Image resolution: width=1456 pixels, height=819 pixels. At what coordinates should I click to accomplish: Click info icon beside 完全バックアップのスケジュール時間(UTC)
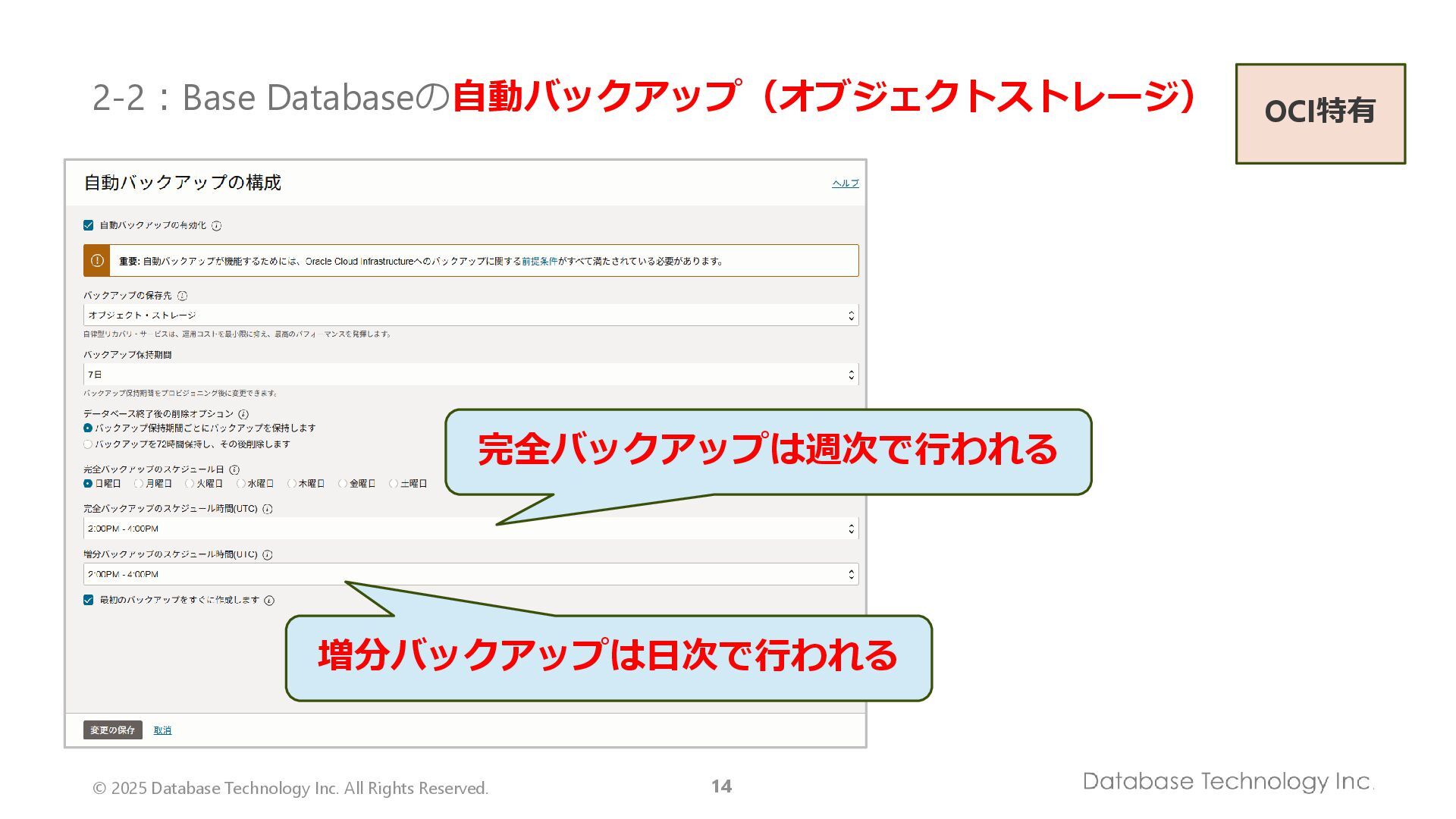tap(268, 510)
